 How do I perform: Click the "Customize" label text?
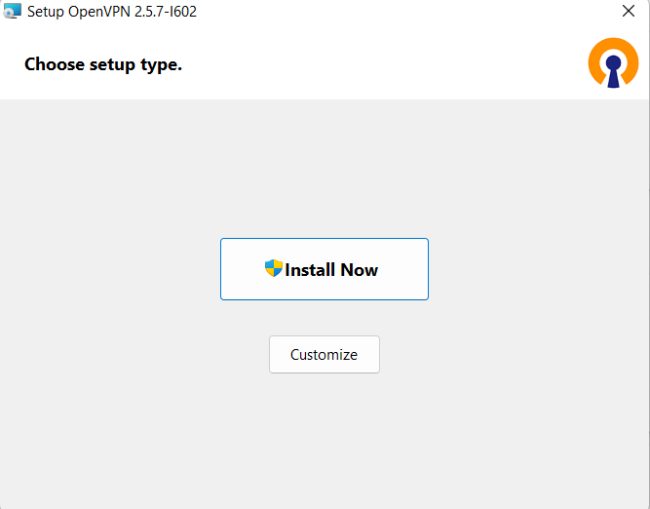click(324, 355)
